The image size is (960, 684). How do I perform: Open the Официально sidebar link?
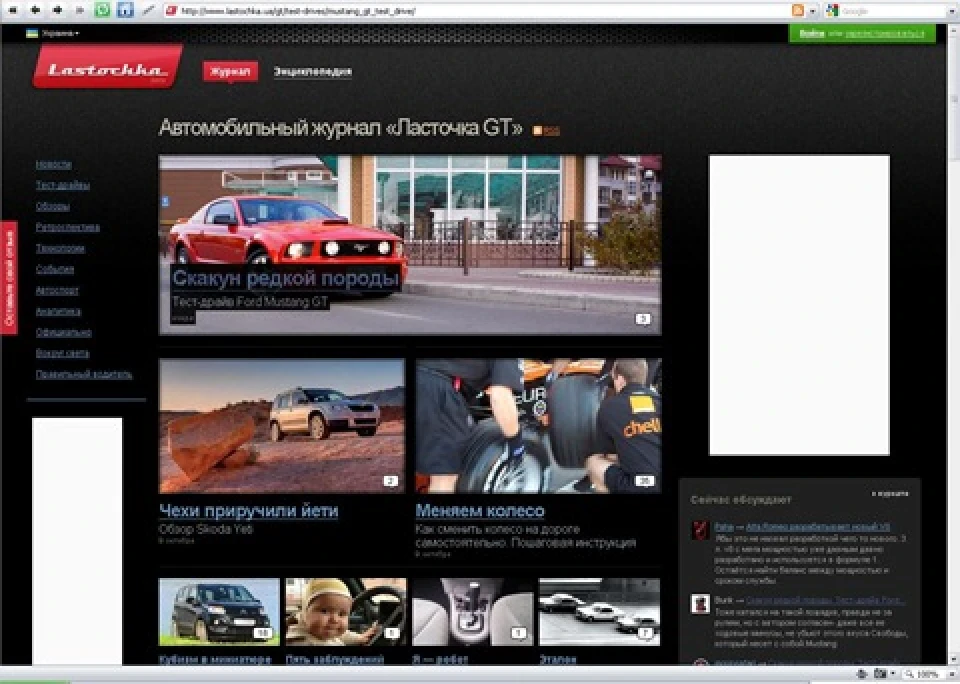pyautogui.click(x=64, y=333)
